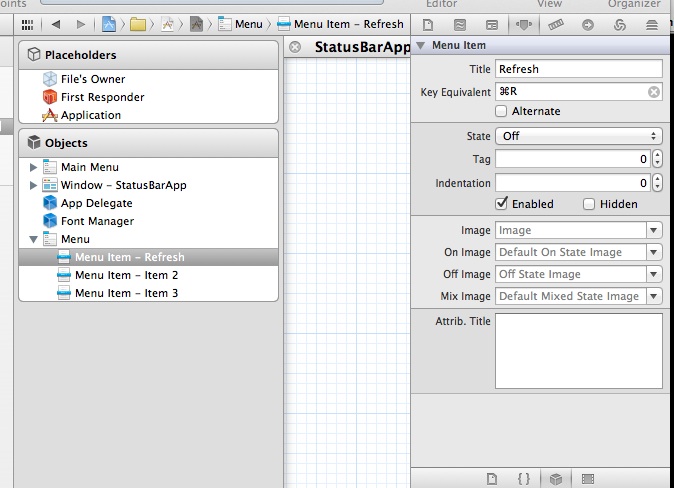Viewport: 674px width, 488px height.
Task: Open the On Image dropdown arrow
Action: (654, 252)
